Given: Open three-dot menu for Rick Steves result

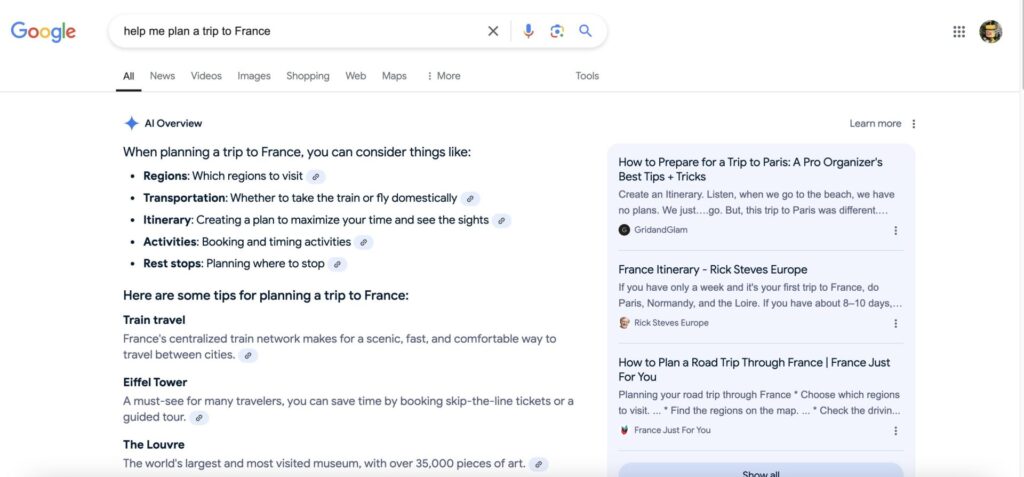Looking at the screenshot, I should pyautogui.click(x=895, y=323).
